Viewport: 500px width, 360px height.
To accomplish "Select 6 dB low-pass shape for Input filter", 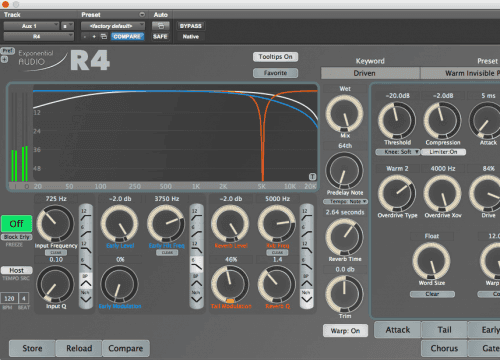I will pyautogui.click(x=86, y=264).
